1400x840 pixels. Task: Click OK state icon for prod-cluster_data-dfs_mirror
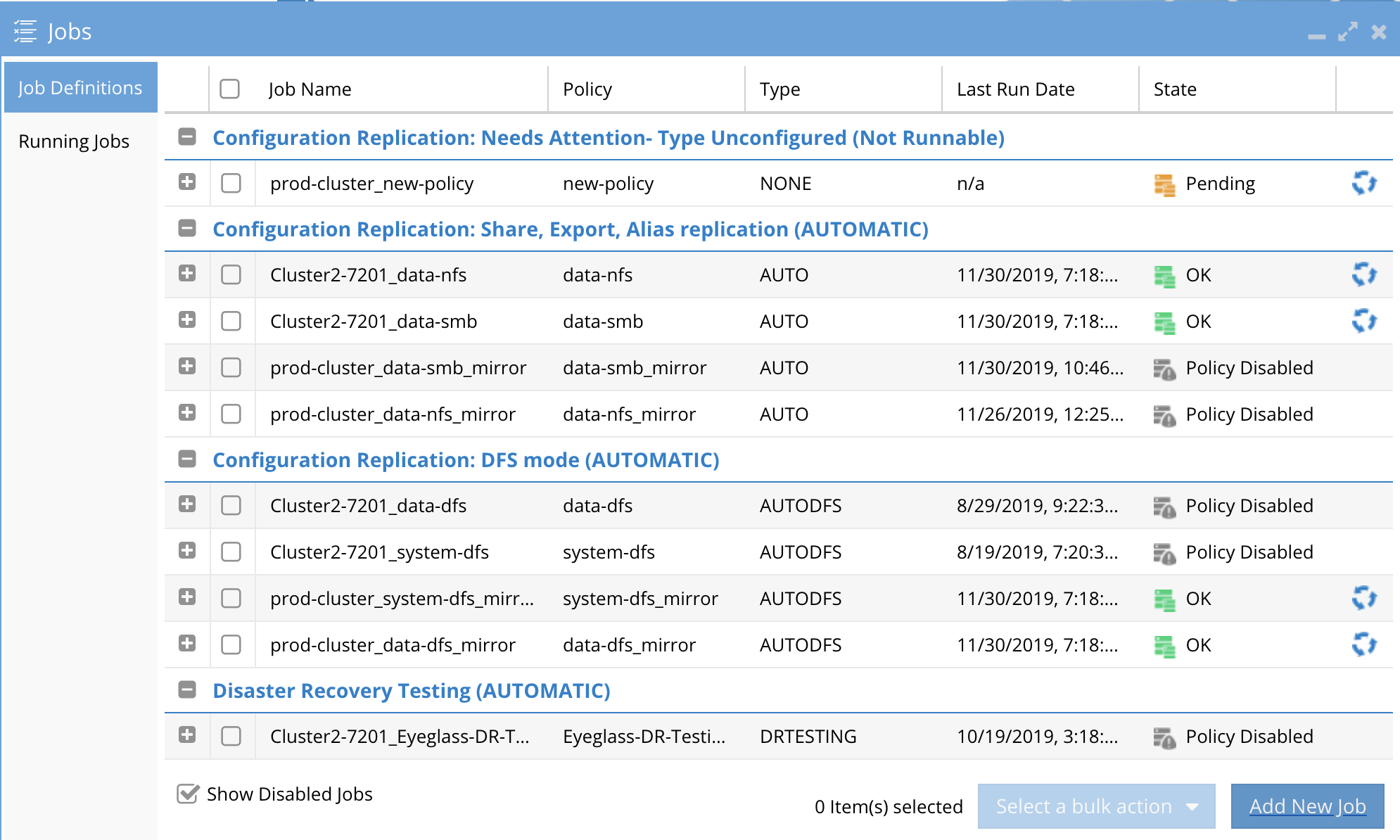pyautogui.click(x=1164, y=647)
